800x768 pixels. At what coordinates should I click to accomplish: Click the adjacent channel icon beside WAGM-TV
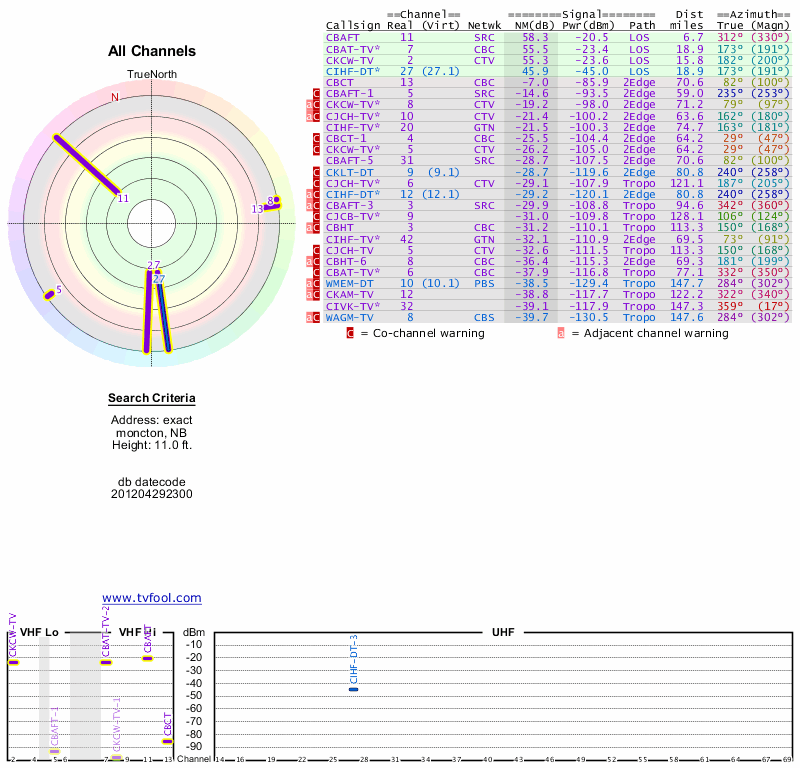pyautogui.click(x=310, y=318)
